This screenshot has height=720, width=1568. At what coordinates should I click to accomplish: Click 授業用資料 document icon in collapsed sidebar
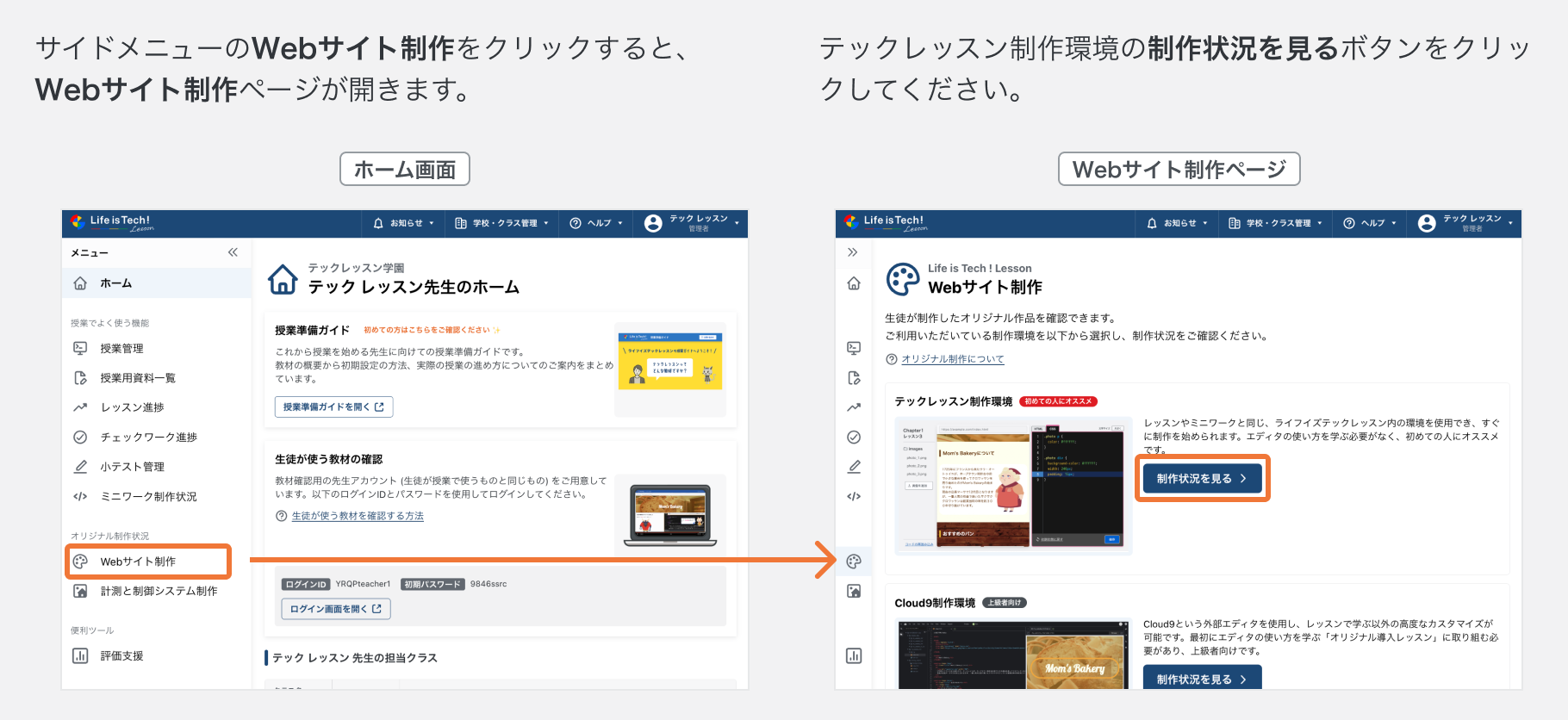854,378
